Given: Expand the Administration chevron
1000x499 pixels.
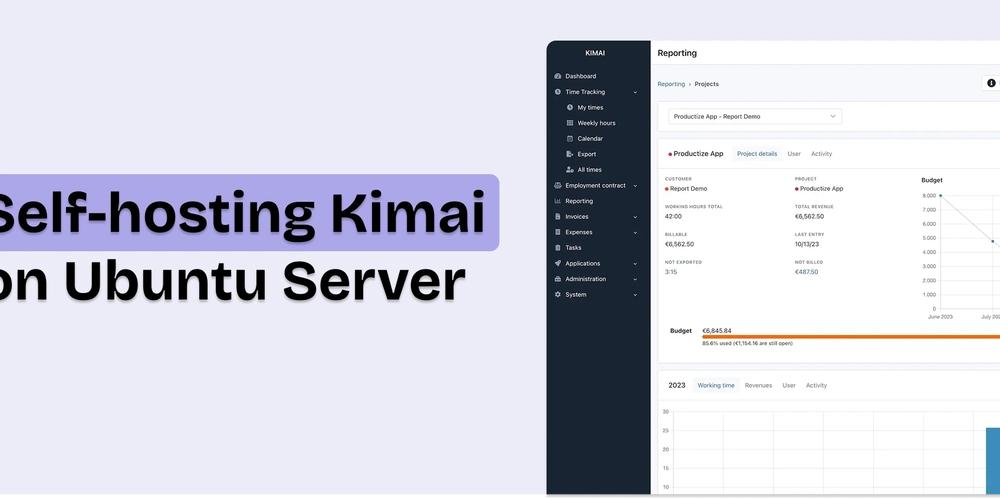Looking at the screenshot, I should tap(635, 279).
